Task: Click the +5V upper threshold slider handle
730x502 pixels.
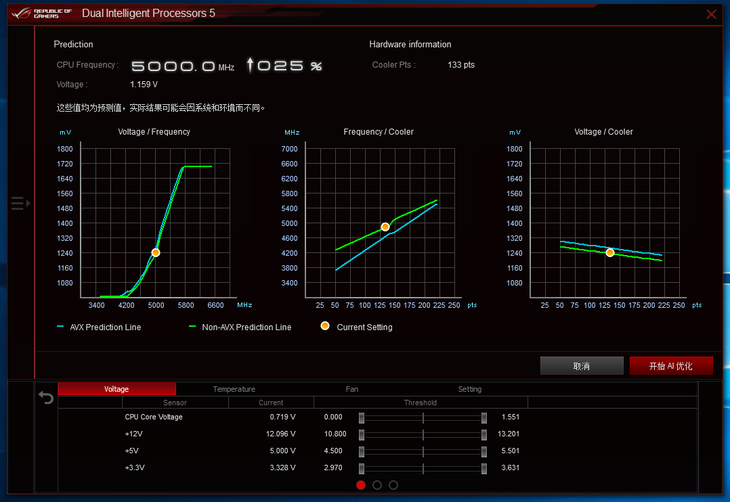Action: coord(484,451)
